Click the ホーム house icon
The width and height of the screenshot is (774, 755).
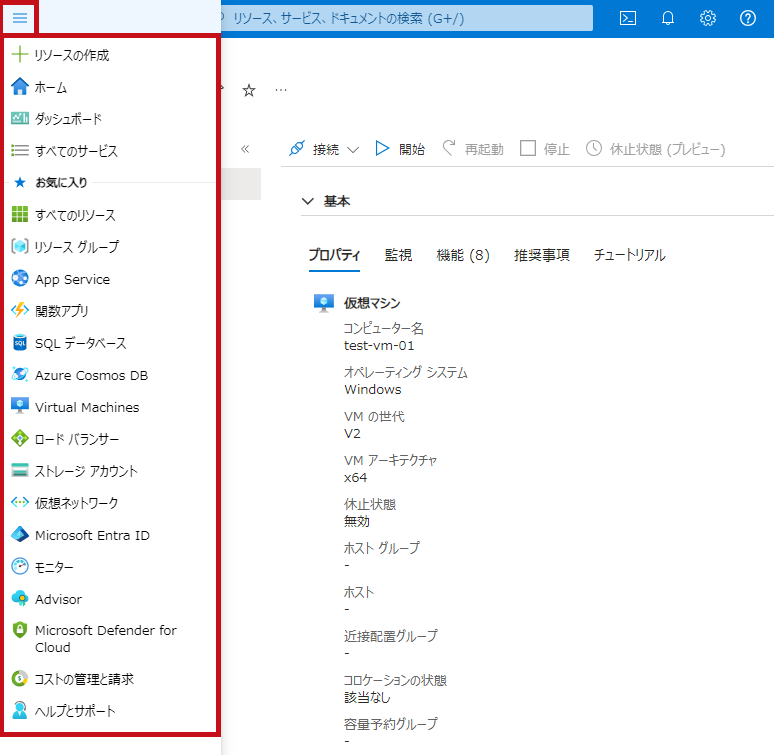click(x=20, y=86)
